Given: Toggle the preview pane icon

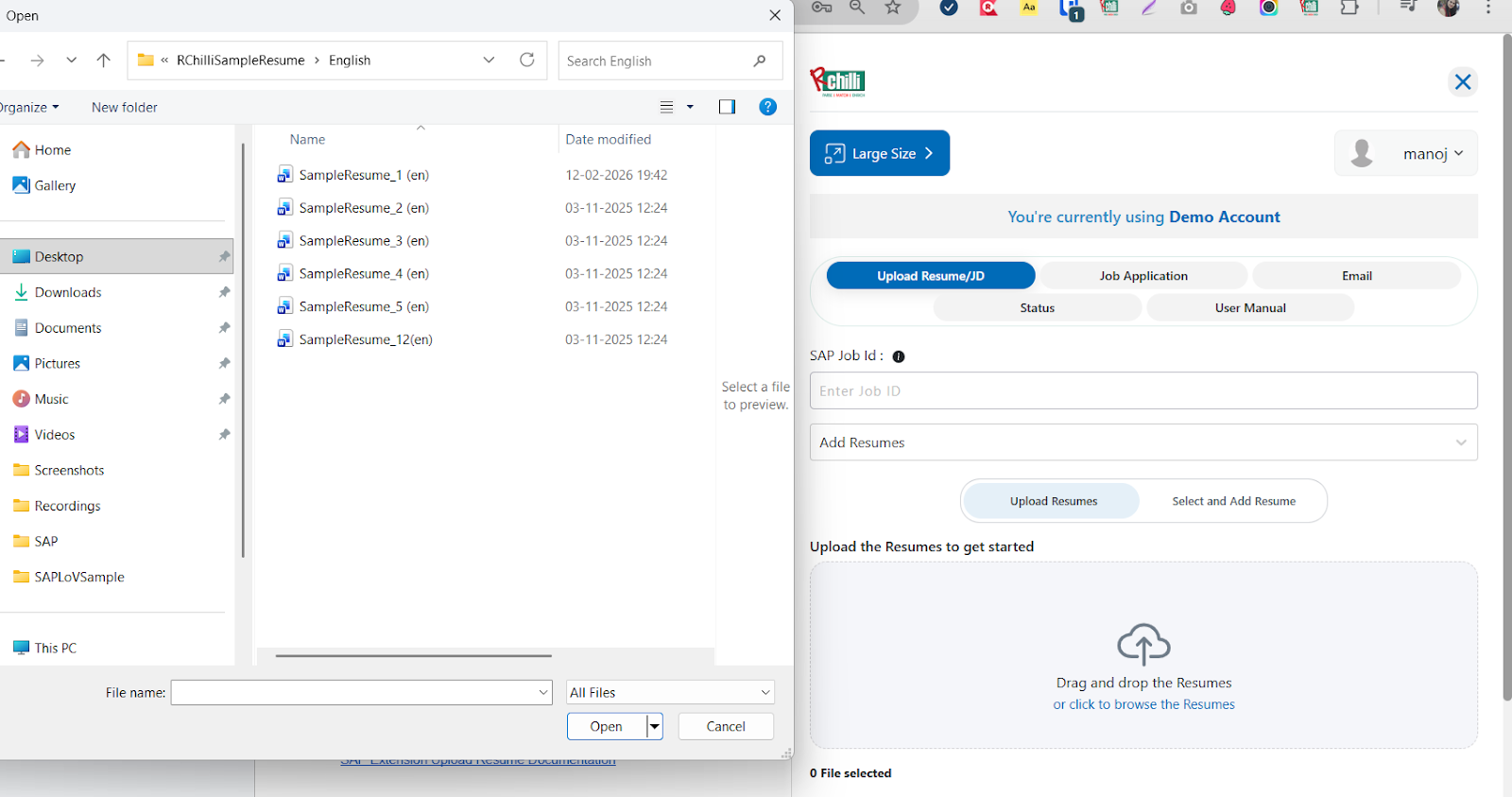Looking at the screenshot, I should [727, 107].
